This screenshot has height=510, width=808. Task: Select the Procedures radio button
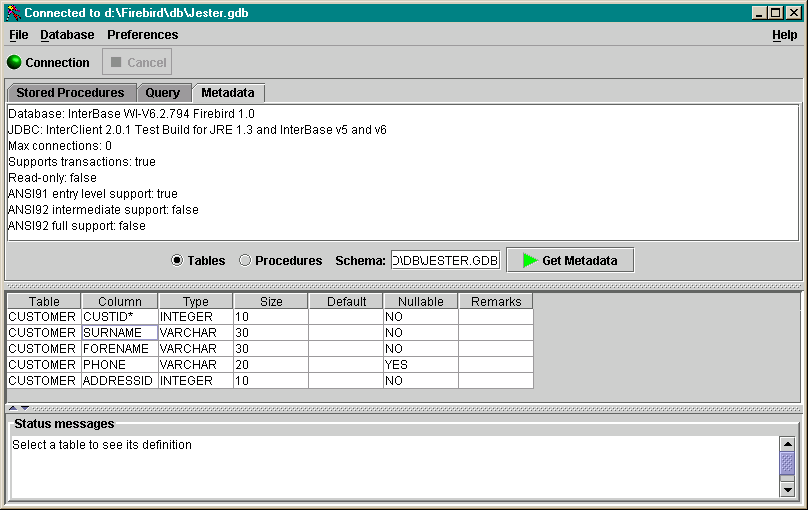245,261
